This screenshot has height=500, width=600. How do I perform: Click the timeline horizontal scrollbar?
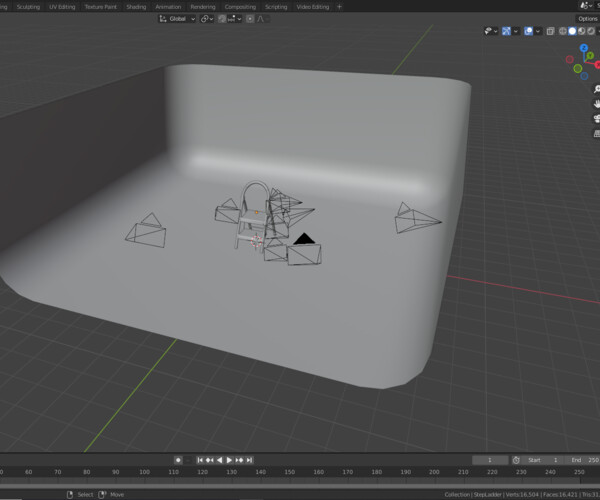[x=300, y=486]
